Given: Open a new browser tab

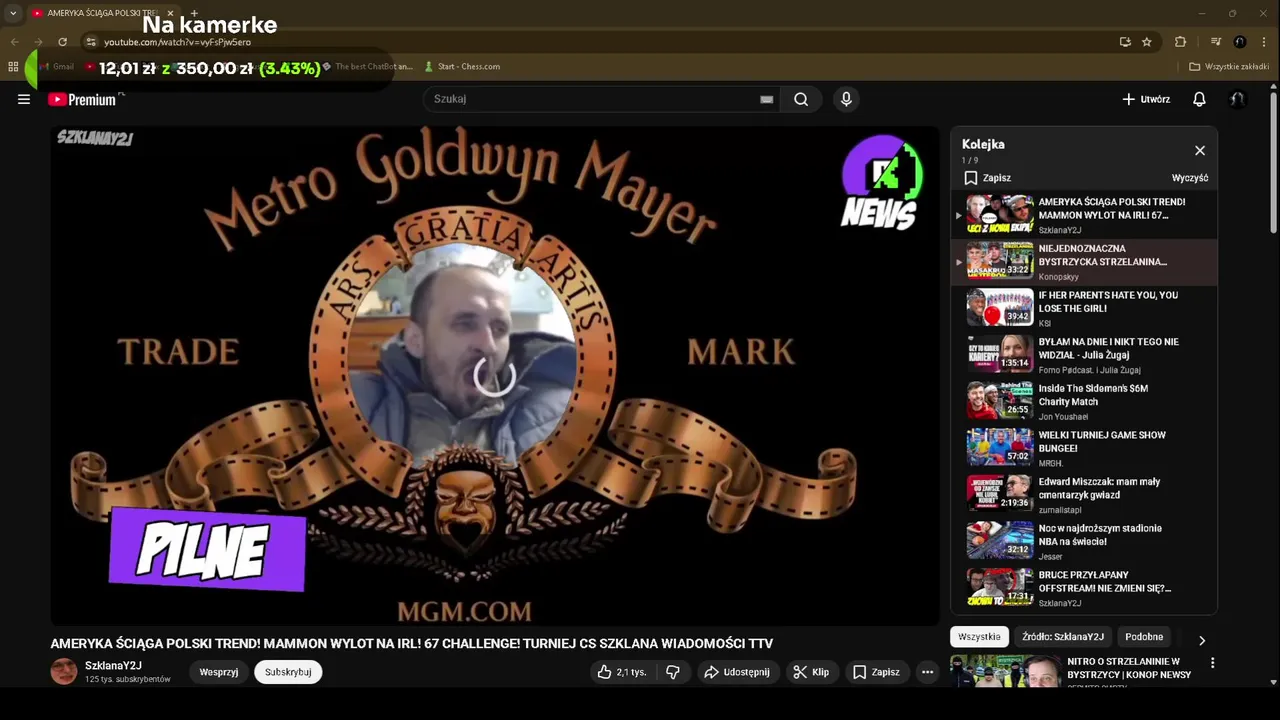Looking at the screenshot, I should click(x=194, y=13).
